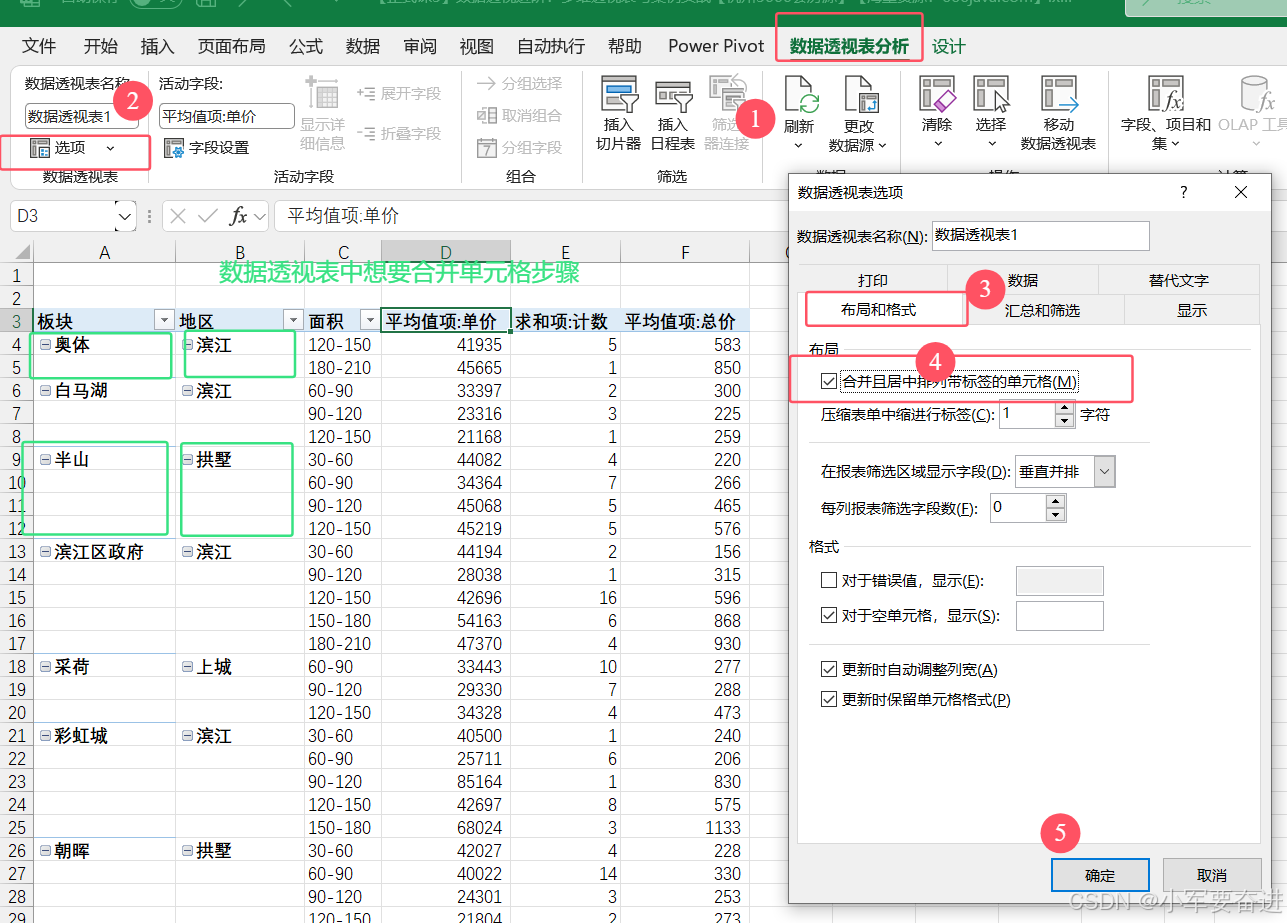Collapse the 朝晖 group
Image resolution: width=1287 pixels, height=923 pixels.
pyautogui.click(x=45, y=850)
